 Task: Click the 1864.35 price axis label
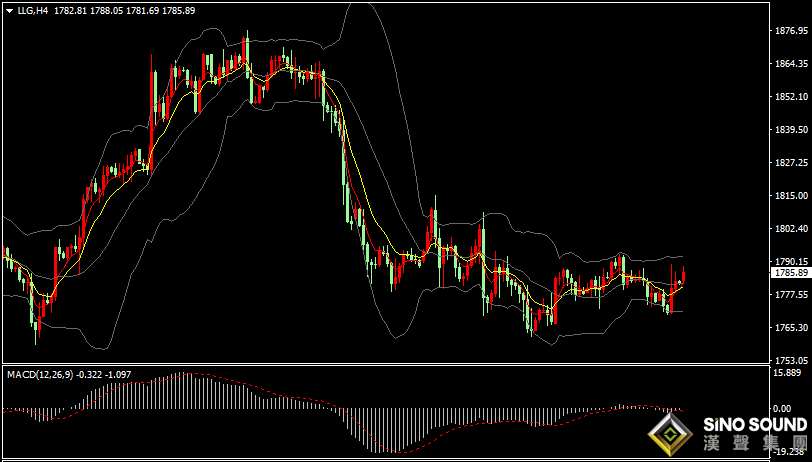(x=790, y=64)
